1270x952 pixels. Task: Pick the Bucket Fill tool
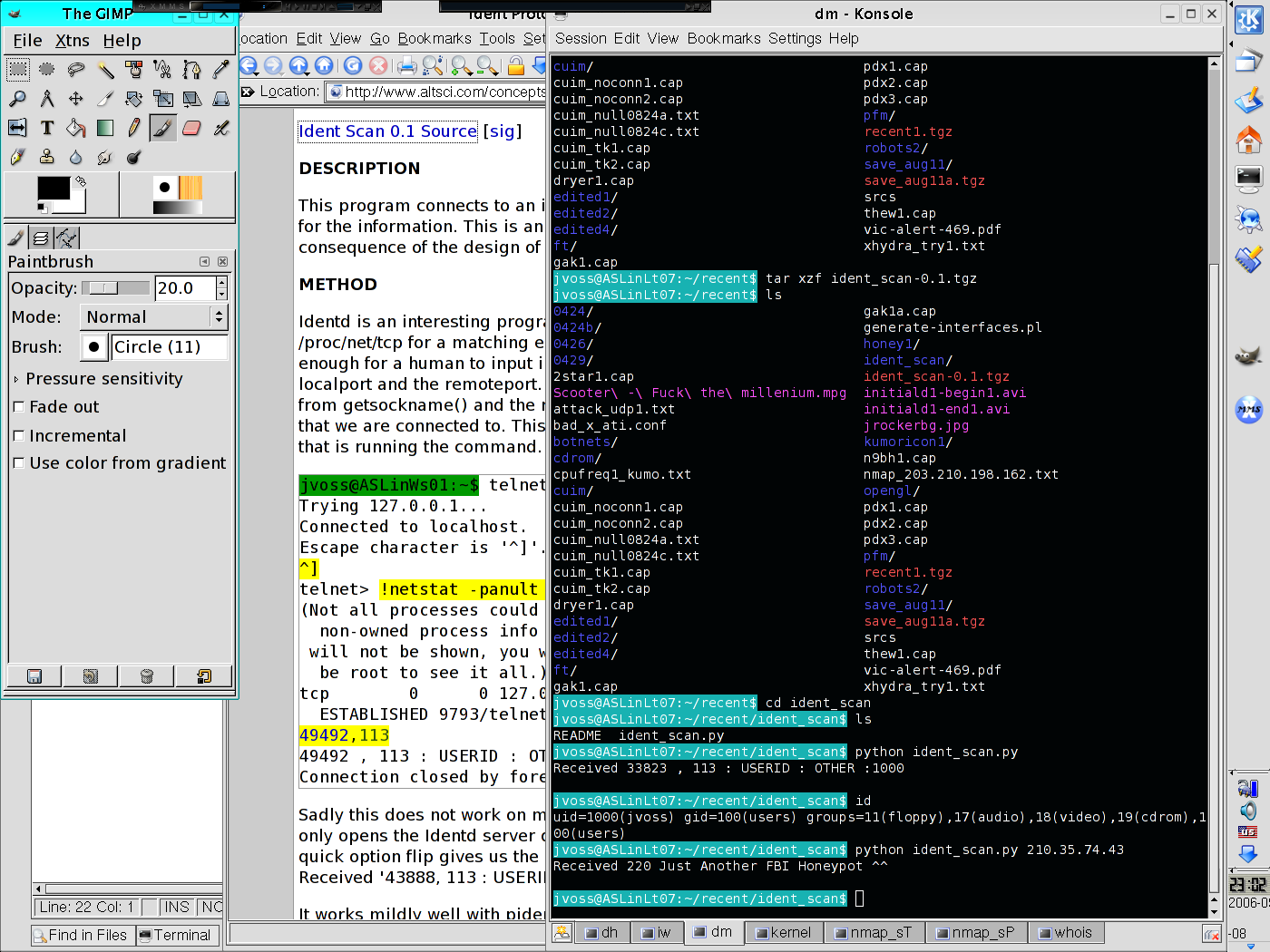(x=76, y=128)
